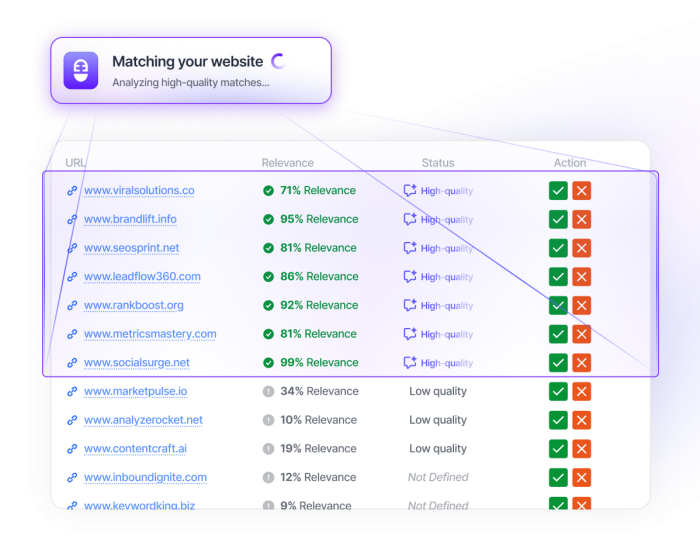The width and height of the screenshot is (700, 546).
Task: Reject www.viralsolutions.co with orange X
Action: 582,191
